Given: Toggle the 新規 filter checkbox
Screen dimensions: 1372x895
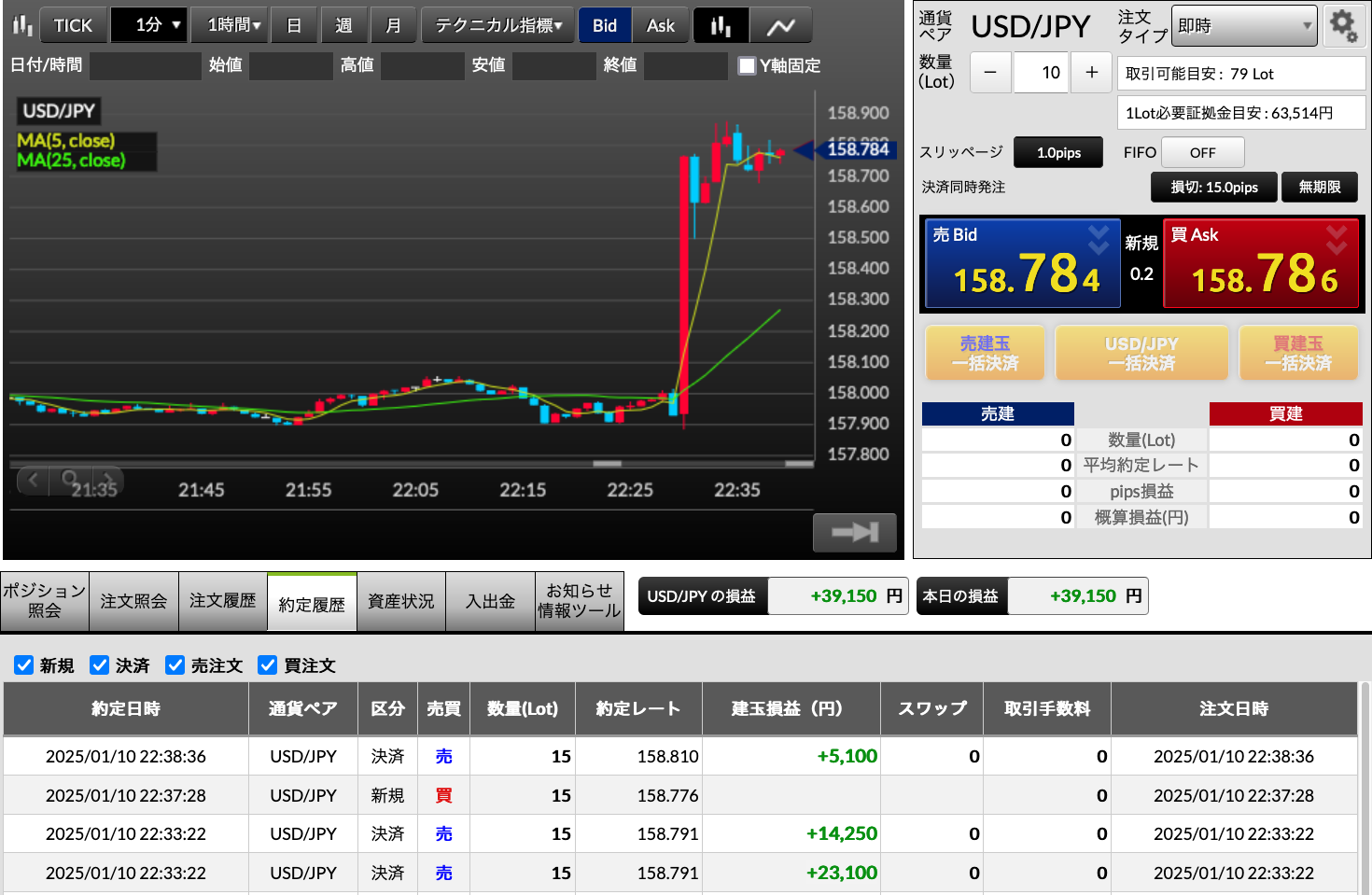Looking at the screenshot, I should point(24,664).
